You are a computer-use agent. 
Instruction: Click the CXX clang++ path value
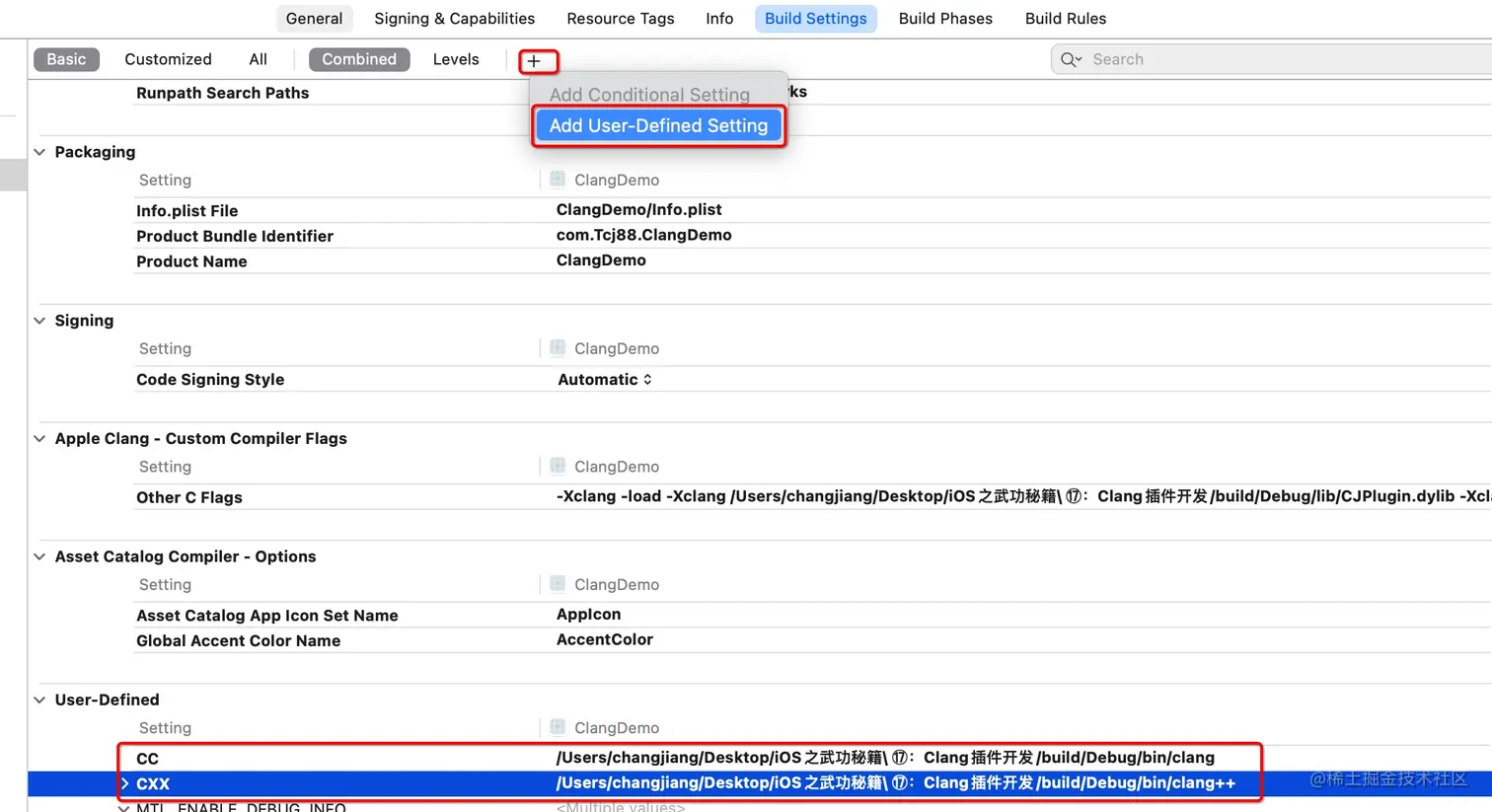pyautogui.click(x=896, y=783)
